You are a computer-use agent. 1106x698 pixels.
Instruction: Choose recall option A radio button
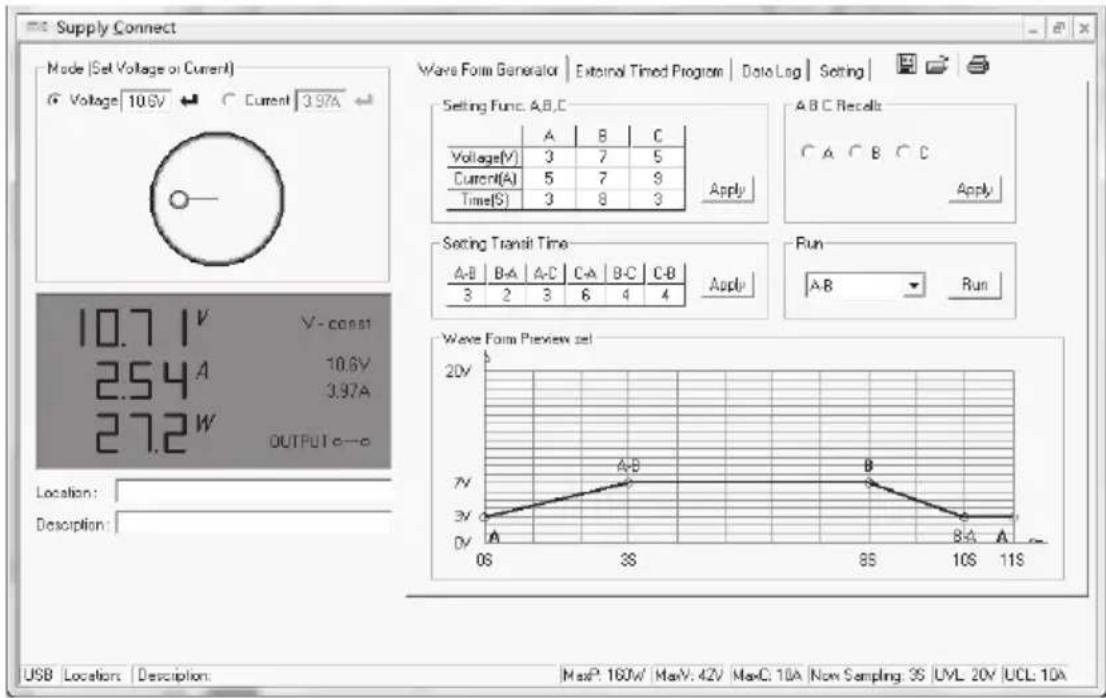pyautogui.click(x=808, y=152)
